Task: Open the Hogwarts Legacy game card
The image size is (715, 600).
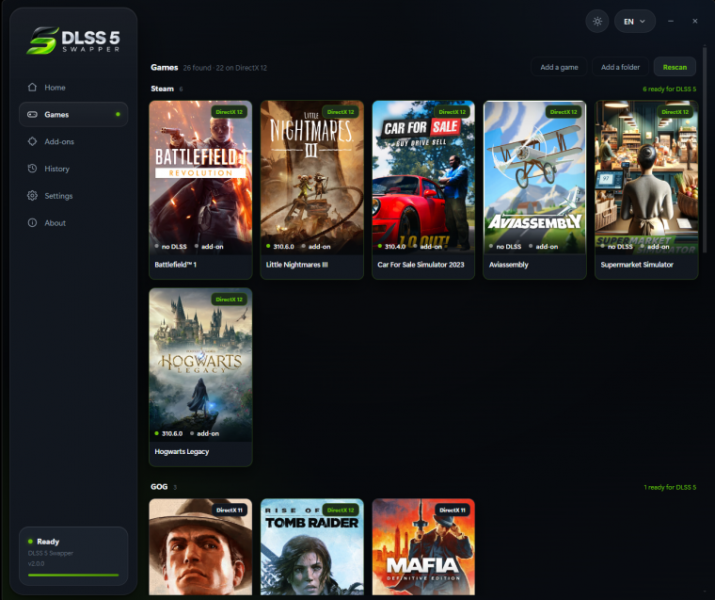Action: tap(201, 377)
